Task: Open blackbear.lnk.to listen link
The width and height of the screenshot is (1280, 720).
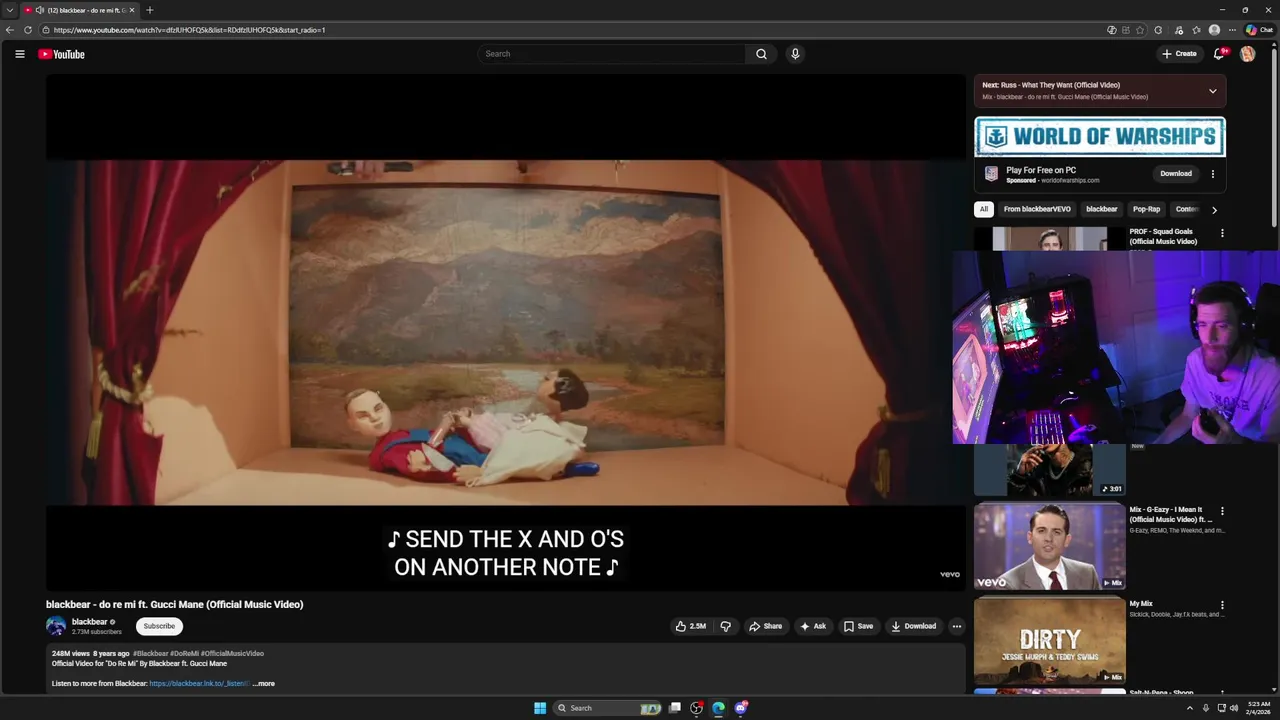Action: [199, 684]
